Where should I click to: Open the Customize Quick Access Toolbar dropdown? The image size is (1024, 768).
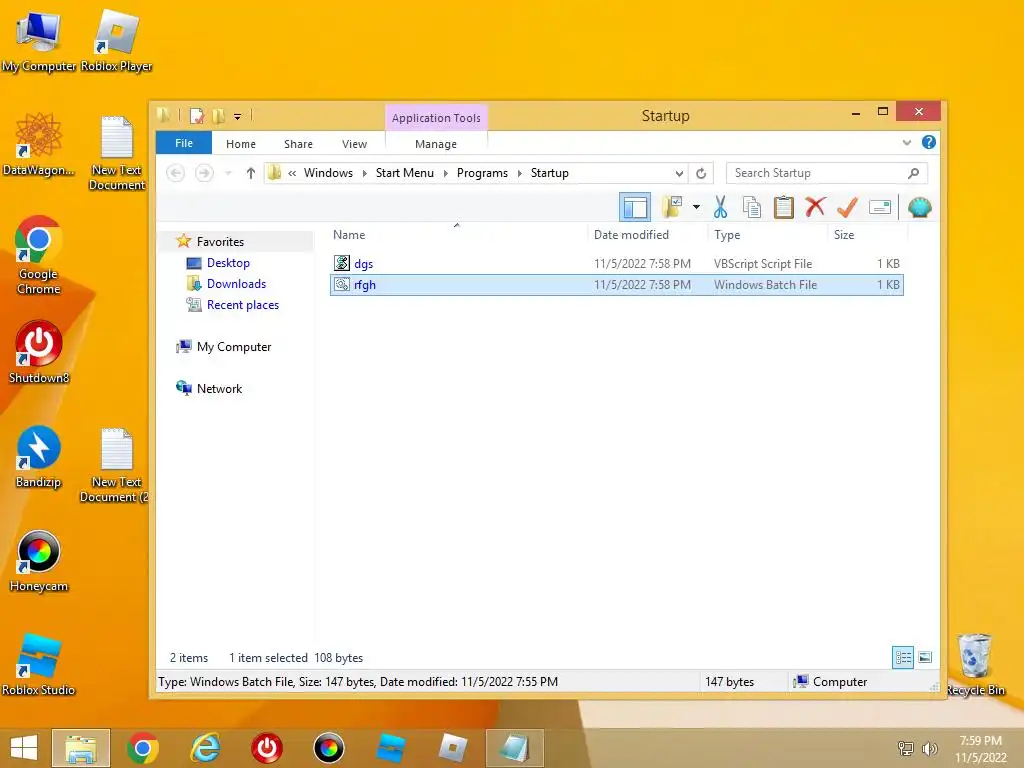tap(238, 117)
